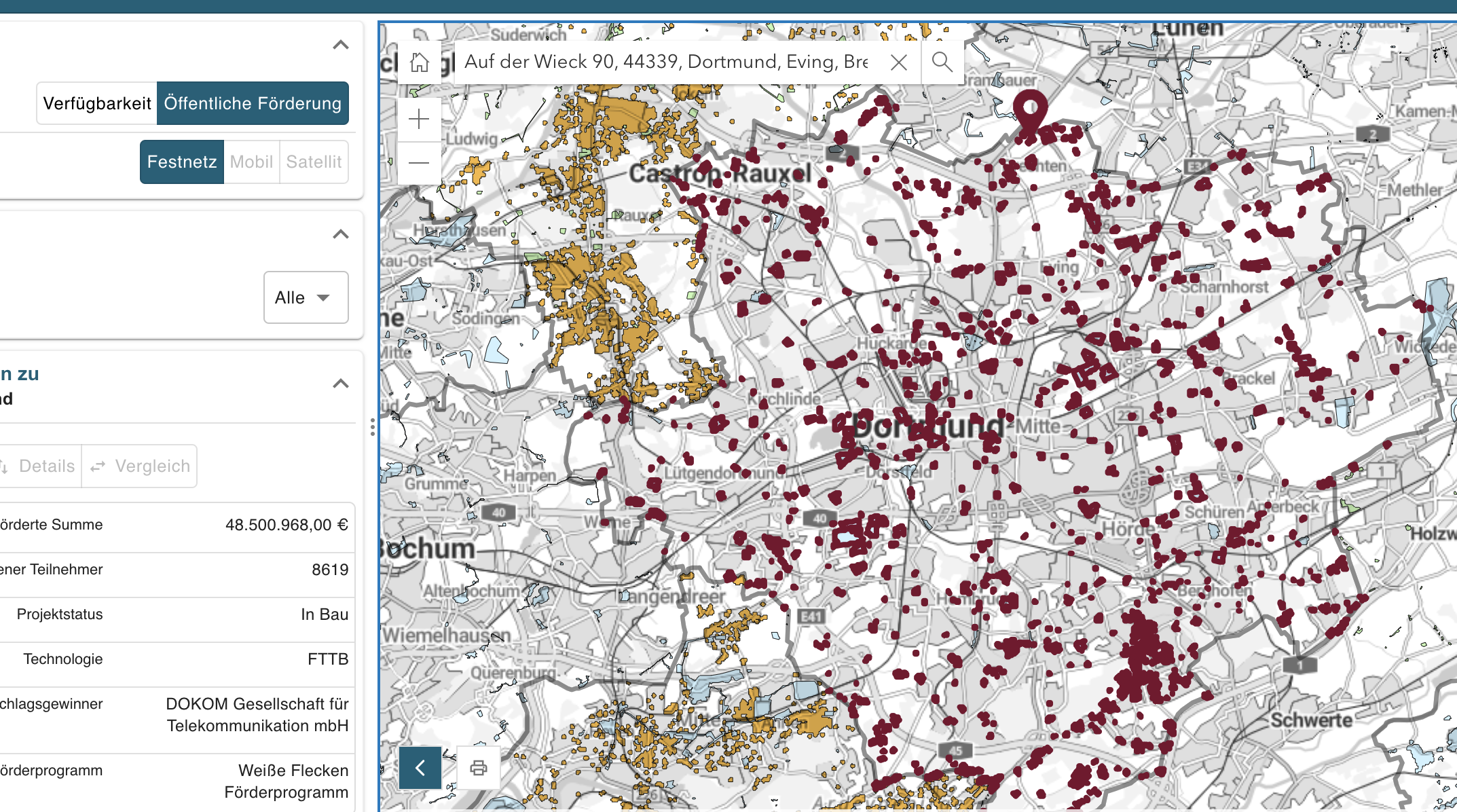Viewport: 1457px width, 812px height.
Task: Select the Festnetz network option
Action: (182, 162)
